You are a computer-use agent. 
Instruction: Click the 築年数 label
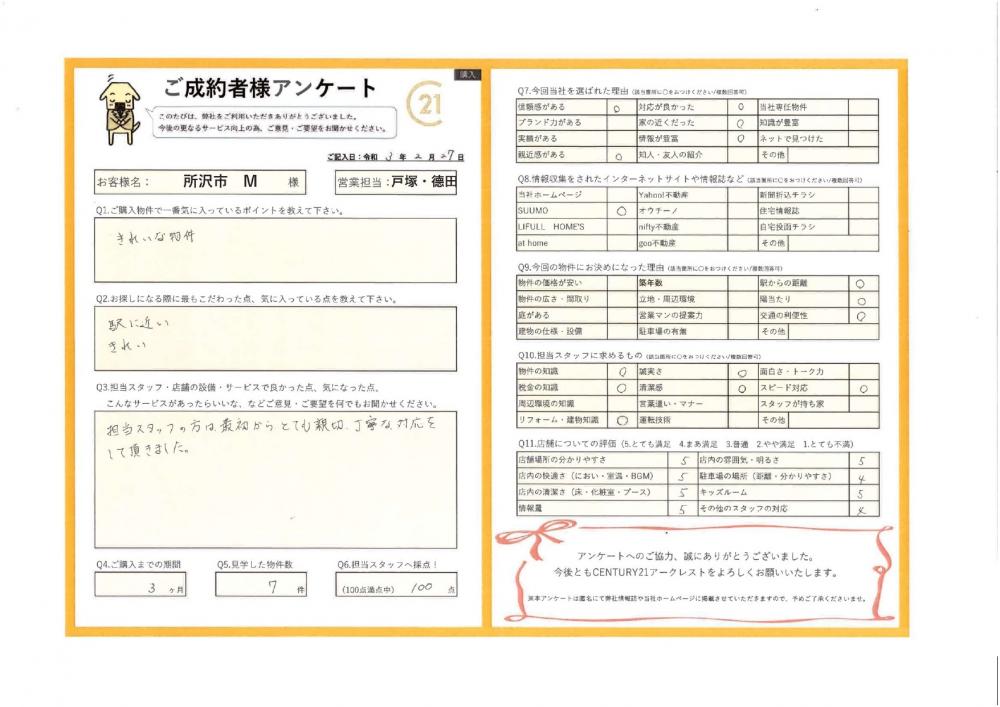point(651,283)
